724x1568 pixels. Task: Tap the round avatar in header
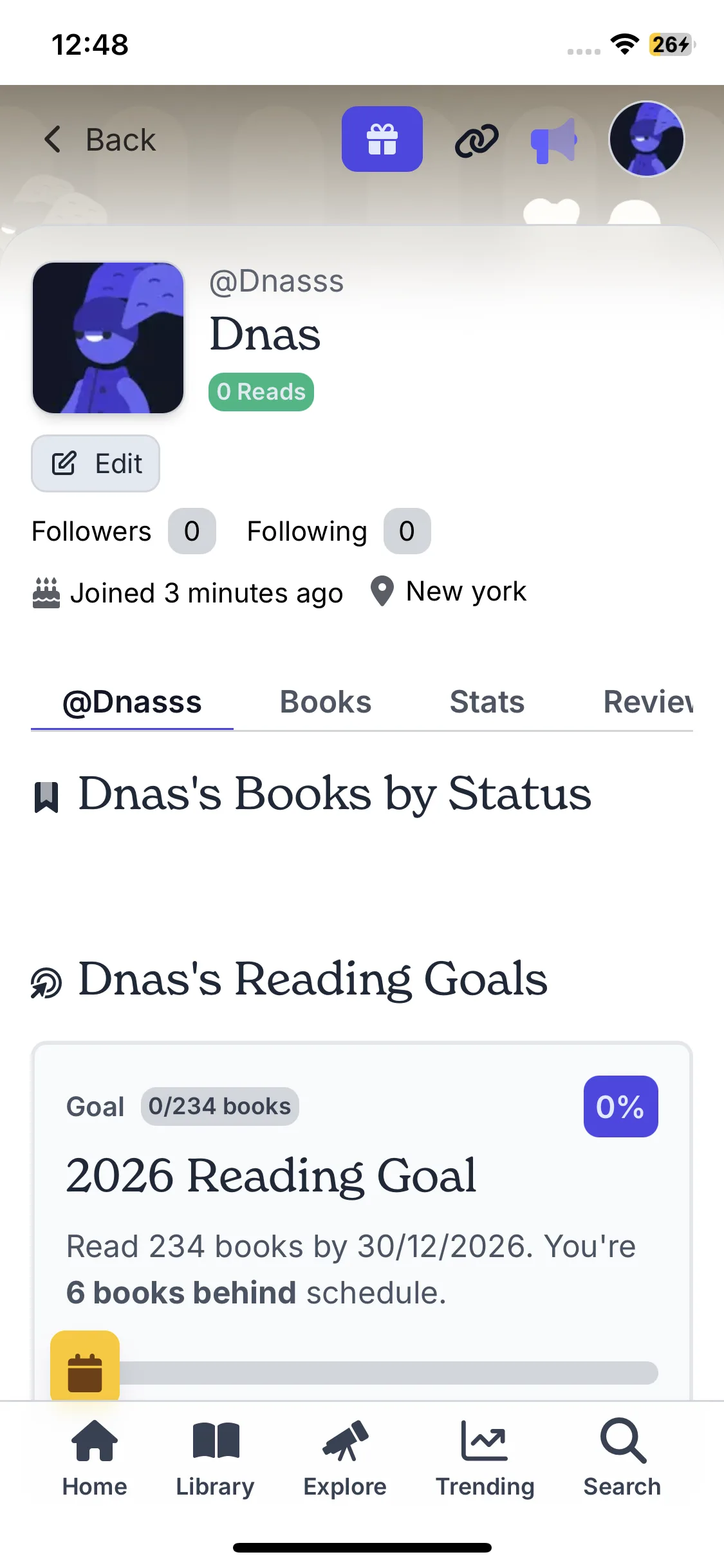click(646, 139)
